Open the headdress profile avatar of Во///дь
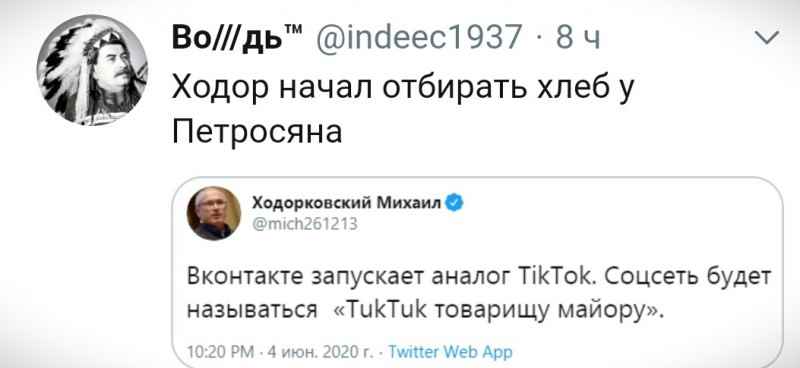 click(92, 70)
